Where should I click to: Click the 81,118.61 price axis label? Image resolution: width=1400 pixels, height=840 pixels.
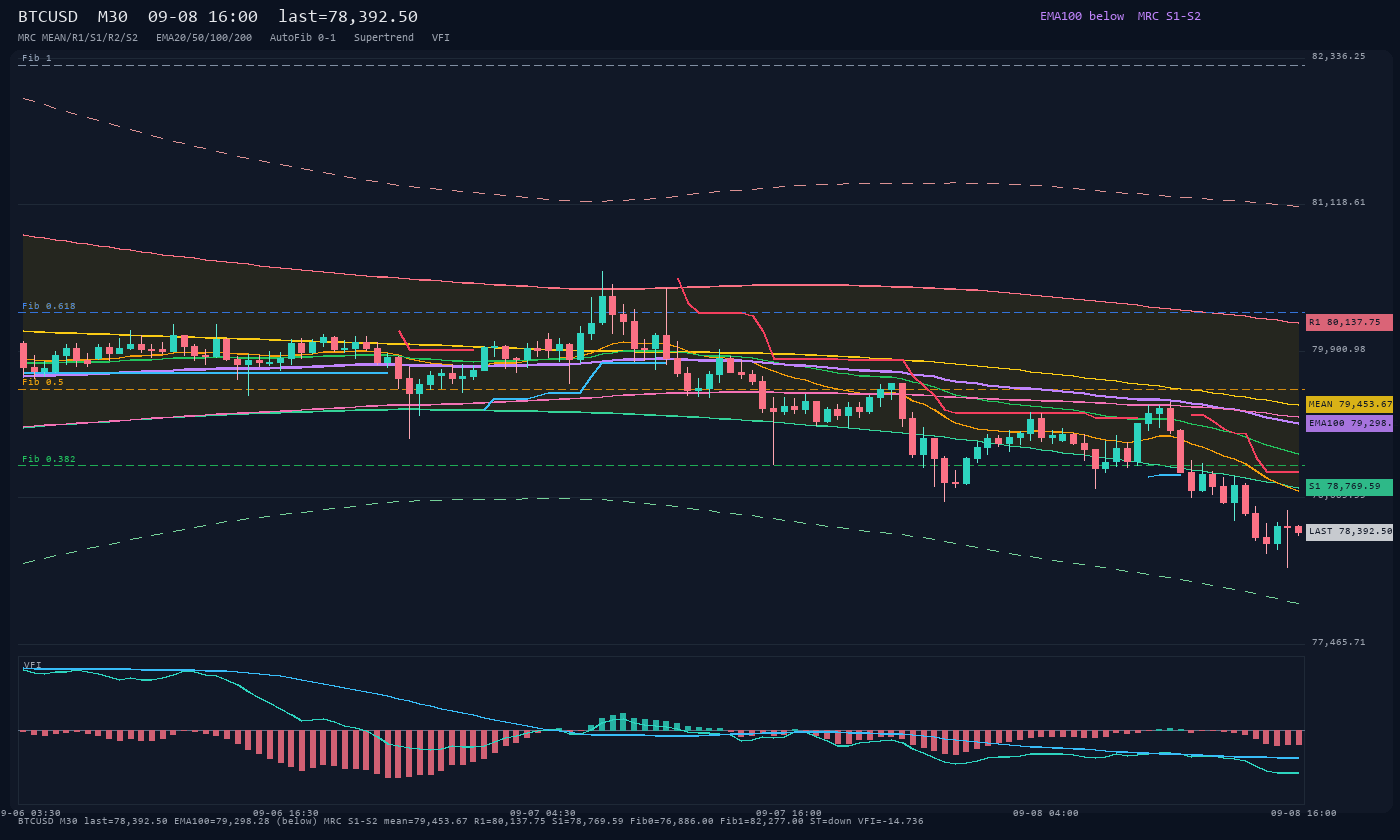point(1338,202)
